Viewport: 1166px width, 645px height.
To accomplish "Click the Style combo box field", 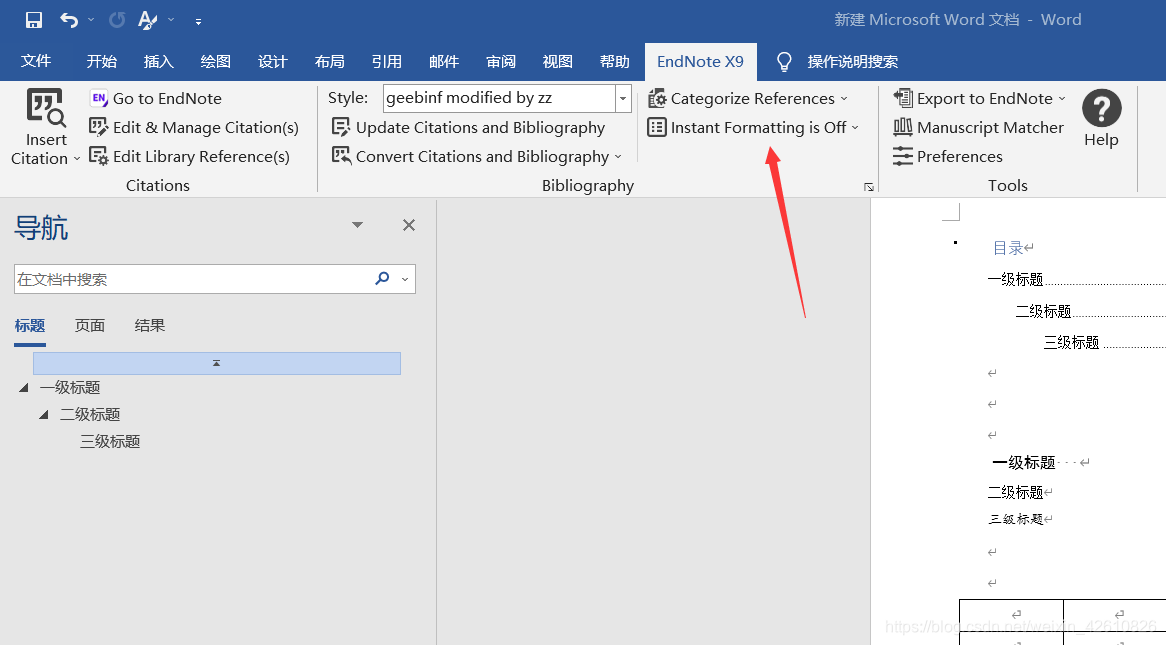I will (x=499, y=97).
